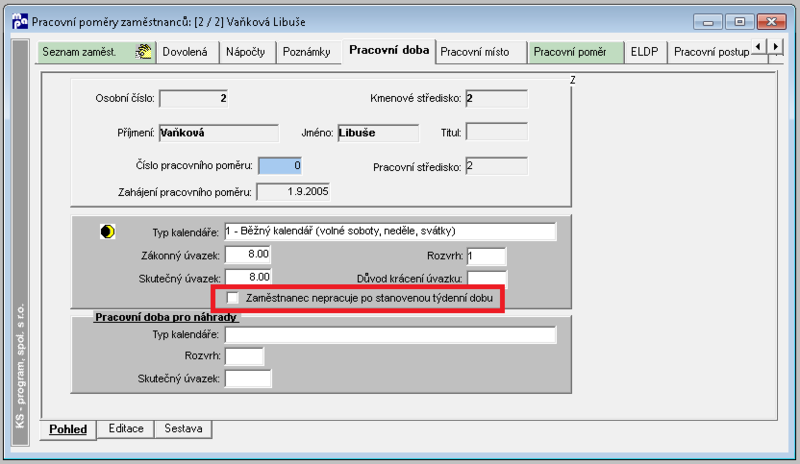Switch to Editace mode

pyautogui.click(x=126, y=429)
